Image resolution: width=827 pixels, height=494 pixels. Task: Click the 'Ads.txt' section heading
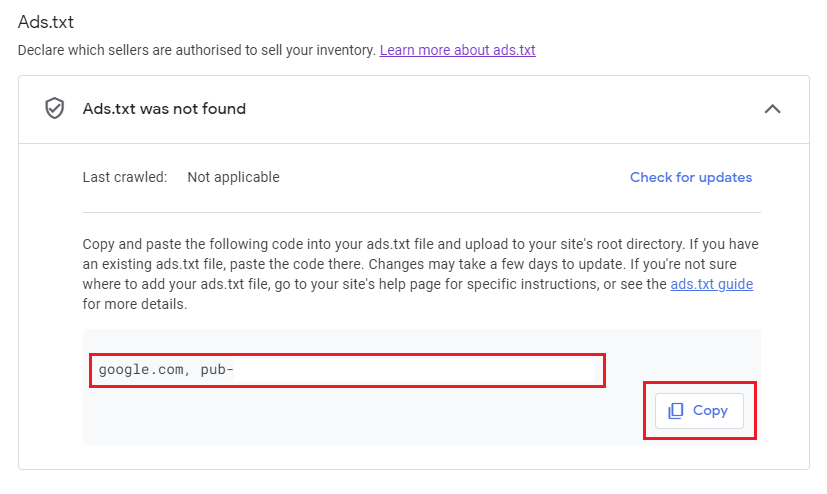pyautogui.click(x=46, y=22)
